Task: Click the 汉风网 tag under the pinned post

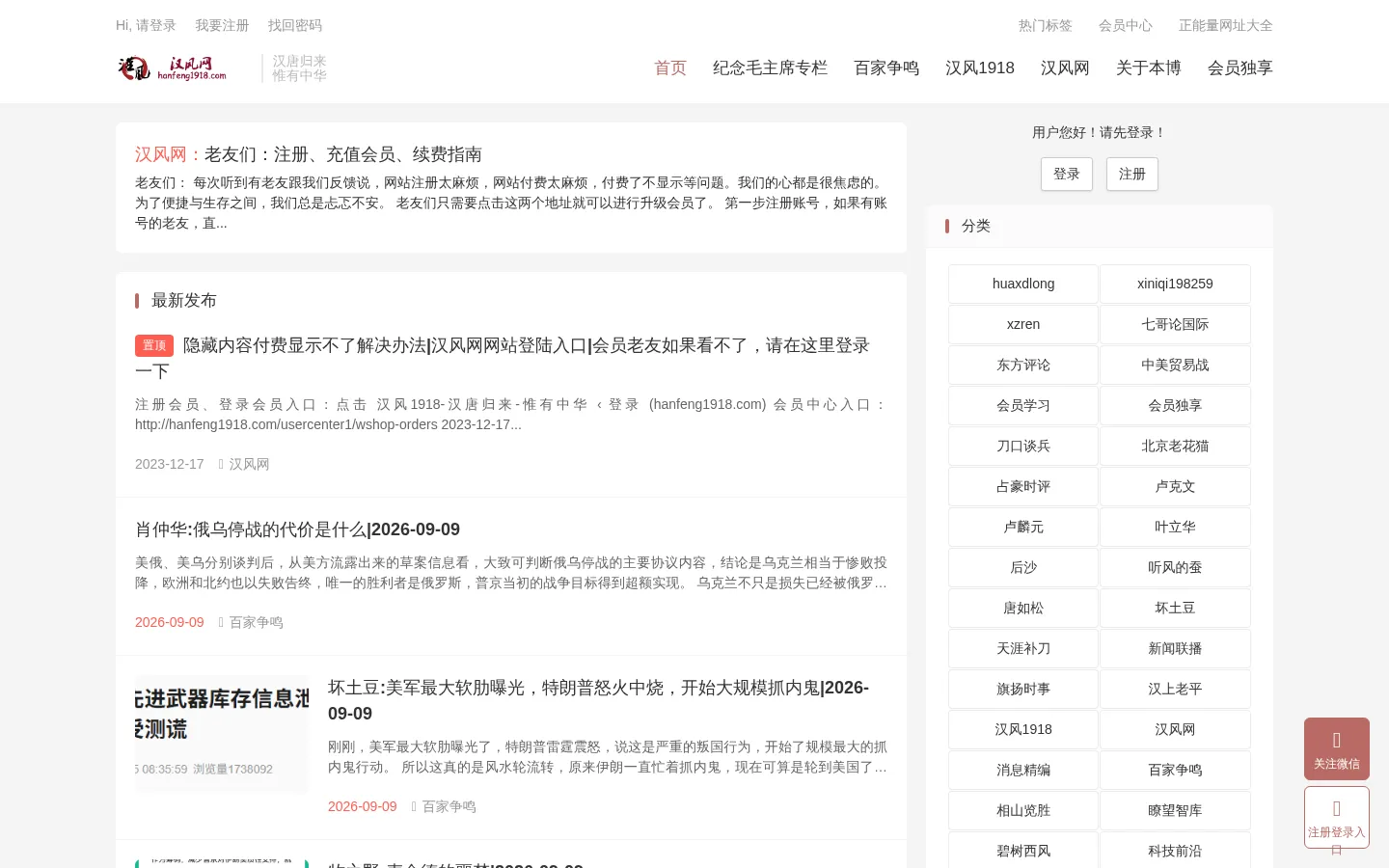Action: pyautogui.click(x=249, y=464)
